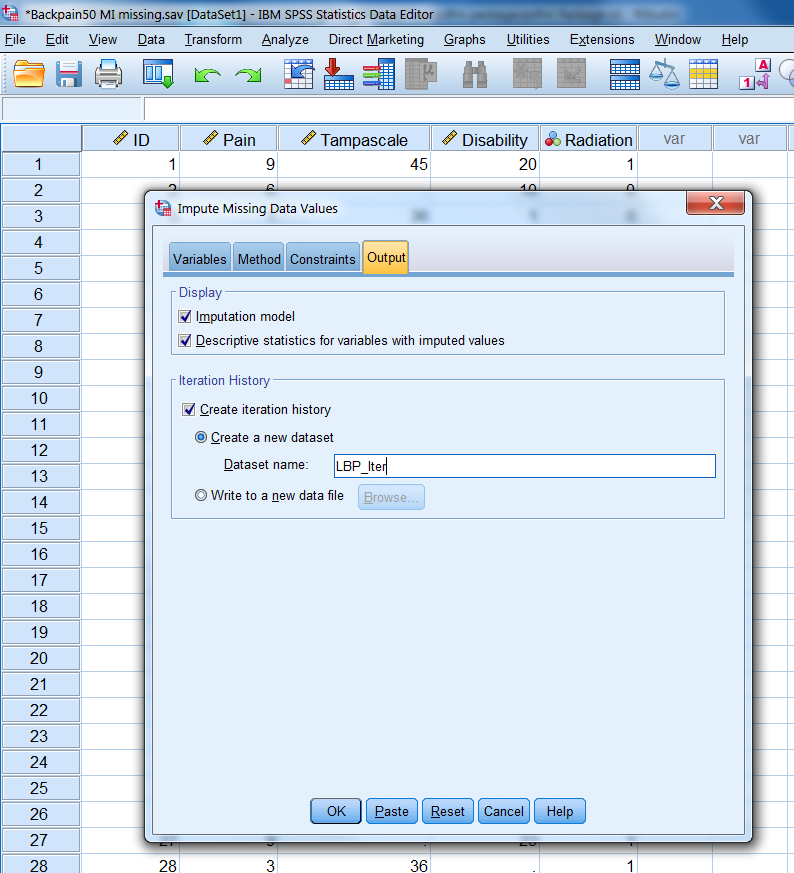Save the dataset with the floppy disk icon

point(69,74)
